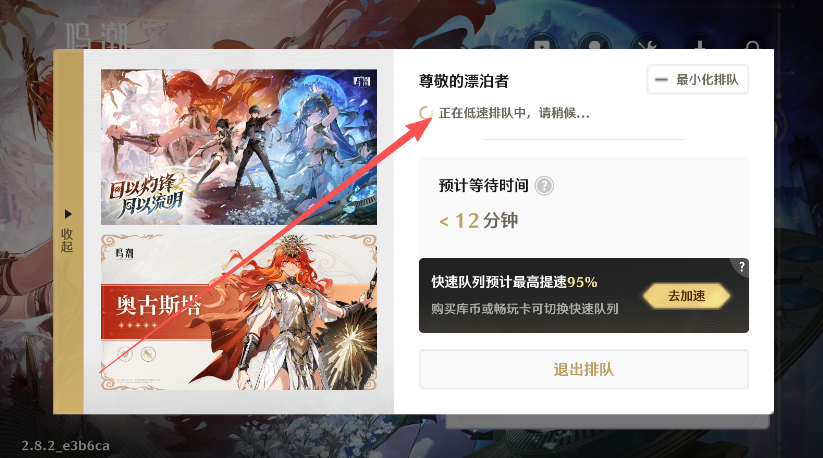Click the 去加速 speed-up button
This screenshot has height=458, width=823.
click(x=687, y=296)
